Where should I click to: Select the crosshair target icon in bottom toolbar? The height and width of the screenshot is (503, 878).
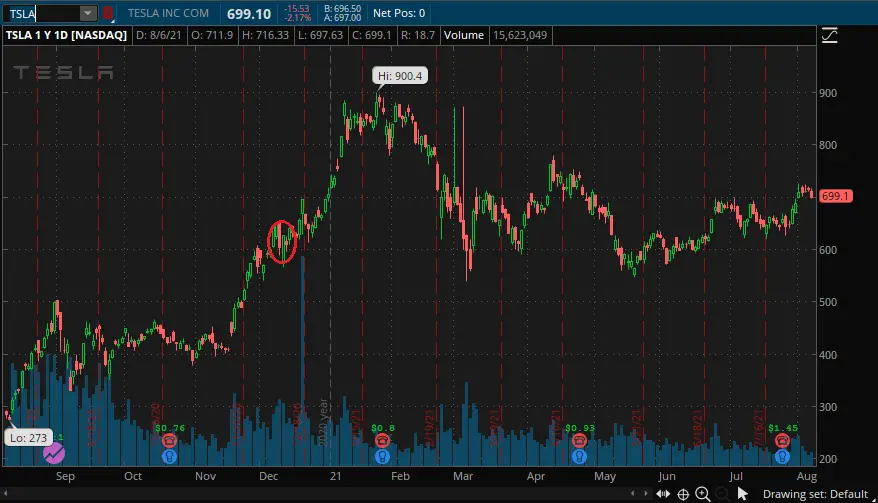683,494
